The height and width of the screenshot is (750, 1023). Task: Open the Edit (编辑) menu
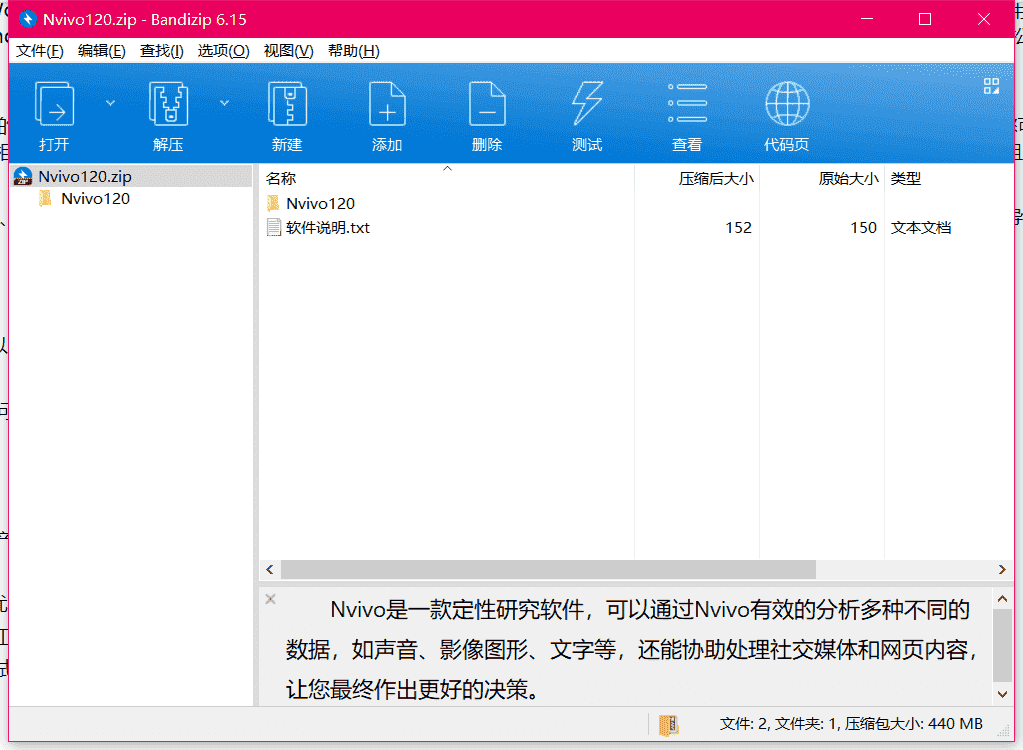point(102,51)
